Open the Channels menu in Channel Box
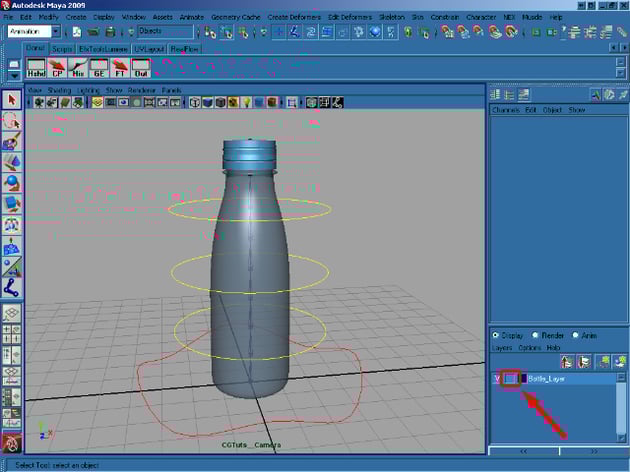This screenshot has width=630, height=472. [x=506, y=110]
